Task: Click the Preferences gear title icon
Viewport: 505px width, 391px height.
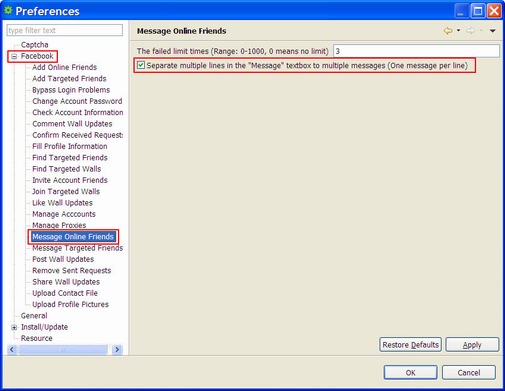Action: (x=8, y=11)
